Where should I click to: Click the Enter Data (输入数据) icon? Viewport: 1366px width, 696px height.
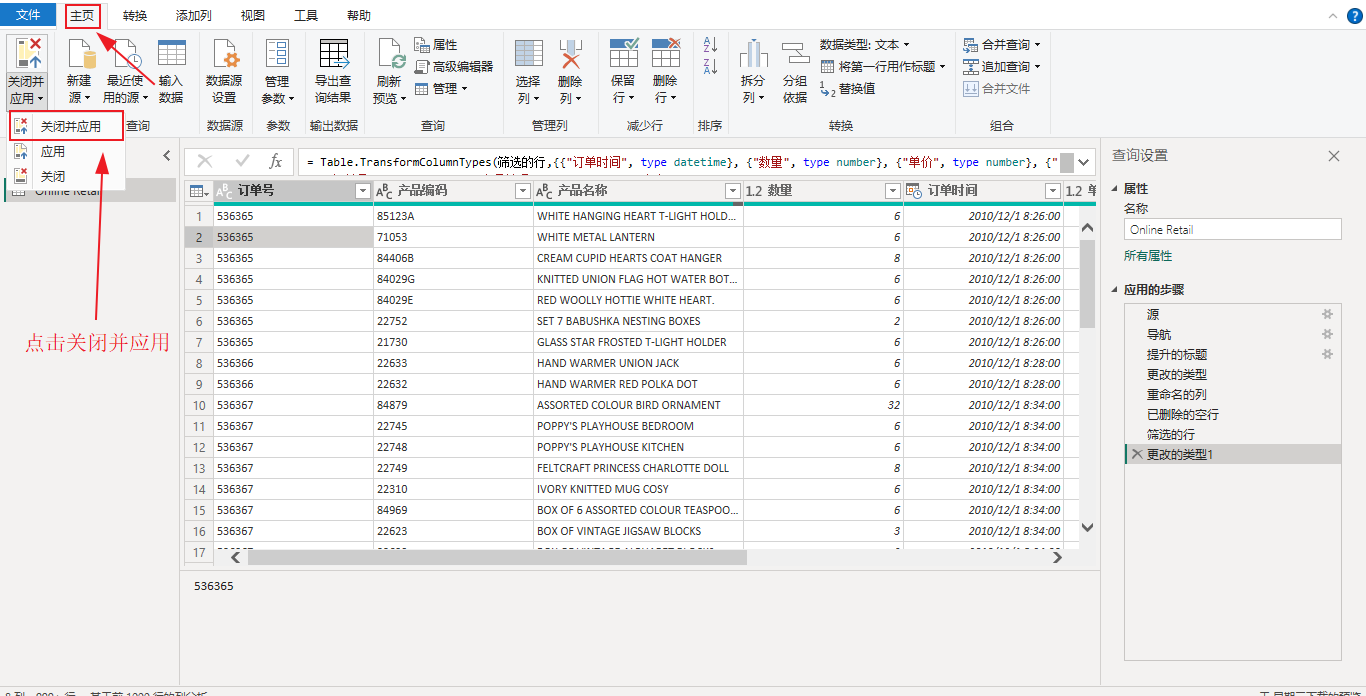171,54
